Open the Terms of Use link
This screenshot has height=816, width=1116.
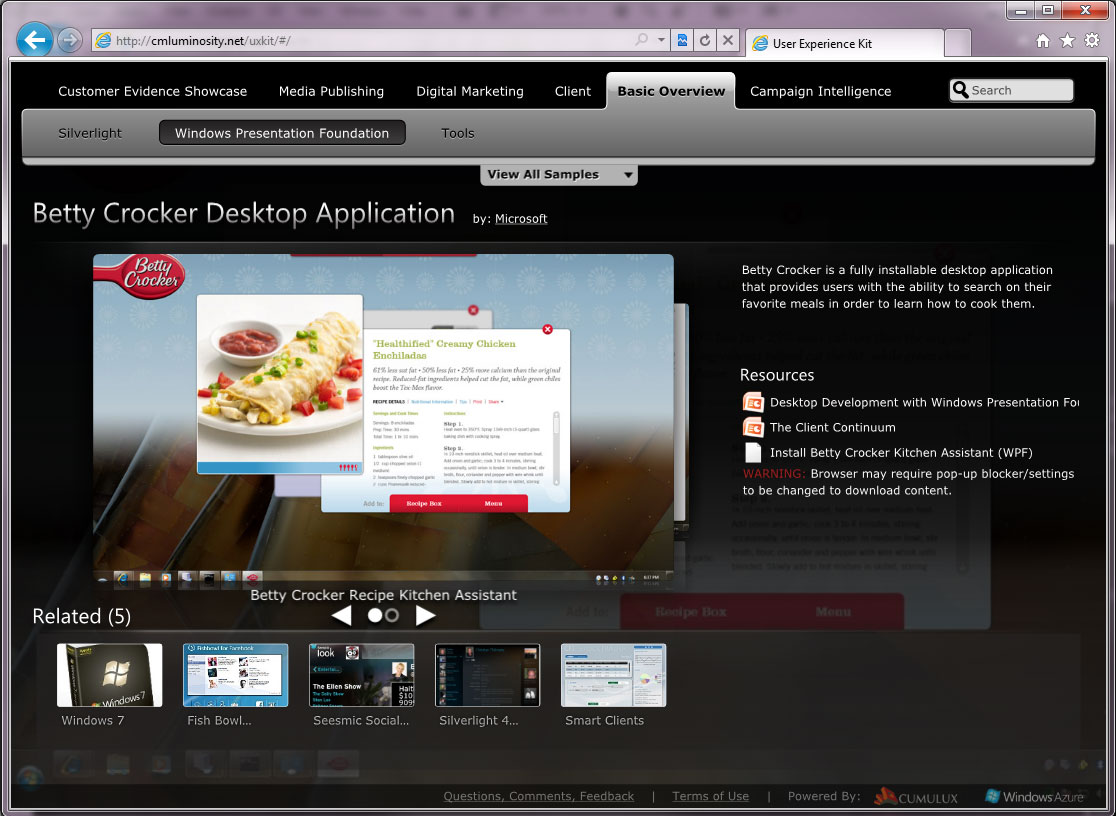(x=710, y=796)
